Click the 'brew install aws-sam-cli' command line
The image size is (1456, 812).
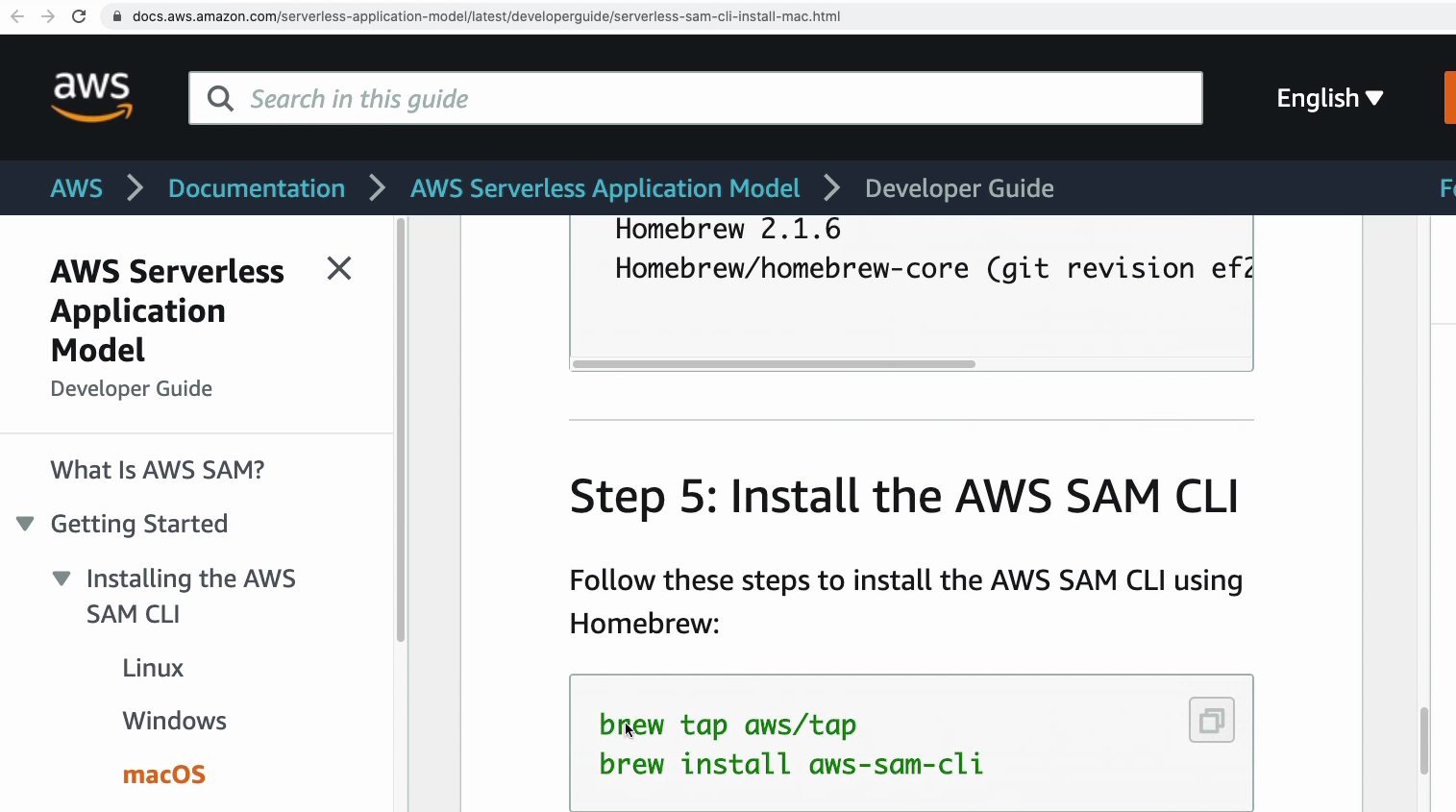pyautogui.click(x=791, y=764)
